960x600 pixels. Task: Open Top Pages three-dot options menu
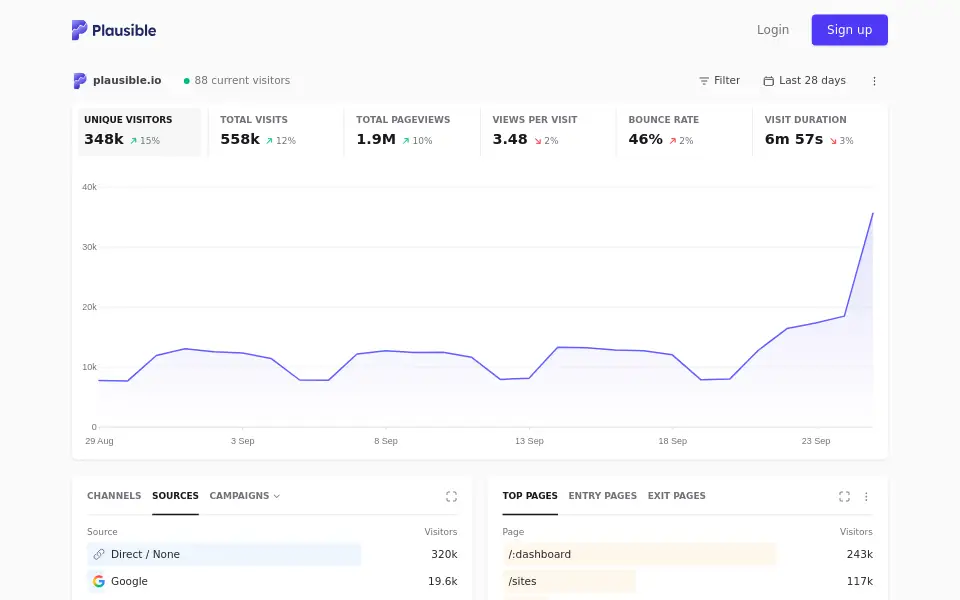(x=866, y=497)
